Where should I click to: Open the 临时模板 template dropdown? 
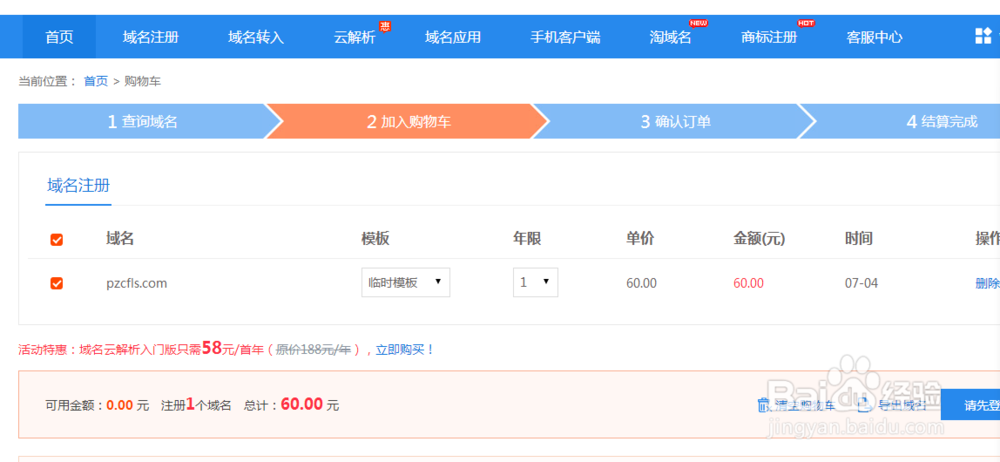pyautogui.click(x=406, y=282)
